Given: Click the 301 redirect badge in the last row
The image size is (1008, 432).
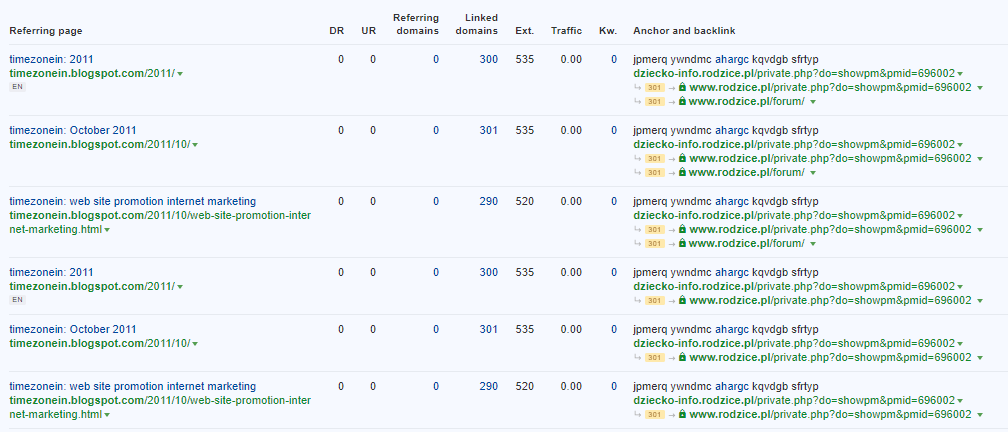Looking at the screenshot, I should [x=655, y=414].
